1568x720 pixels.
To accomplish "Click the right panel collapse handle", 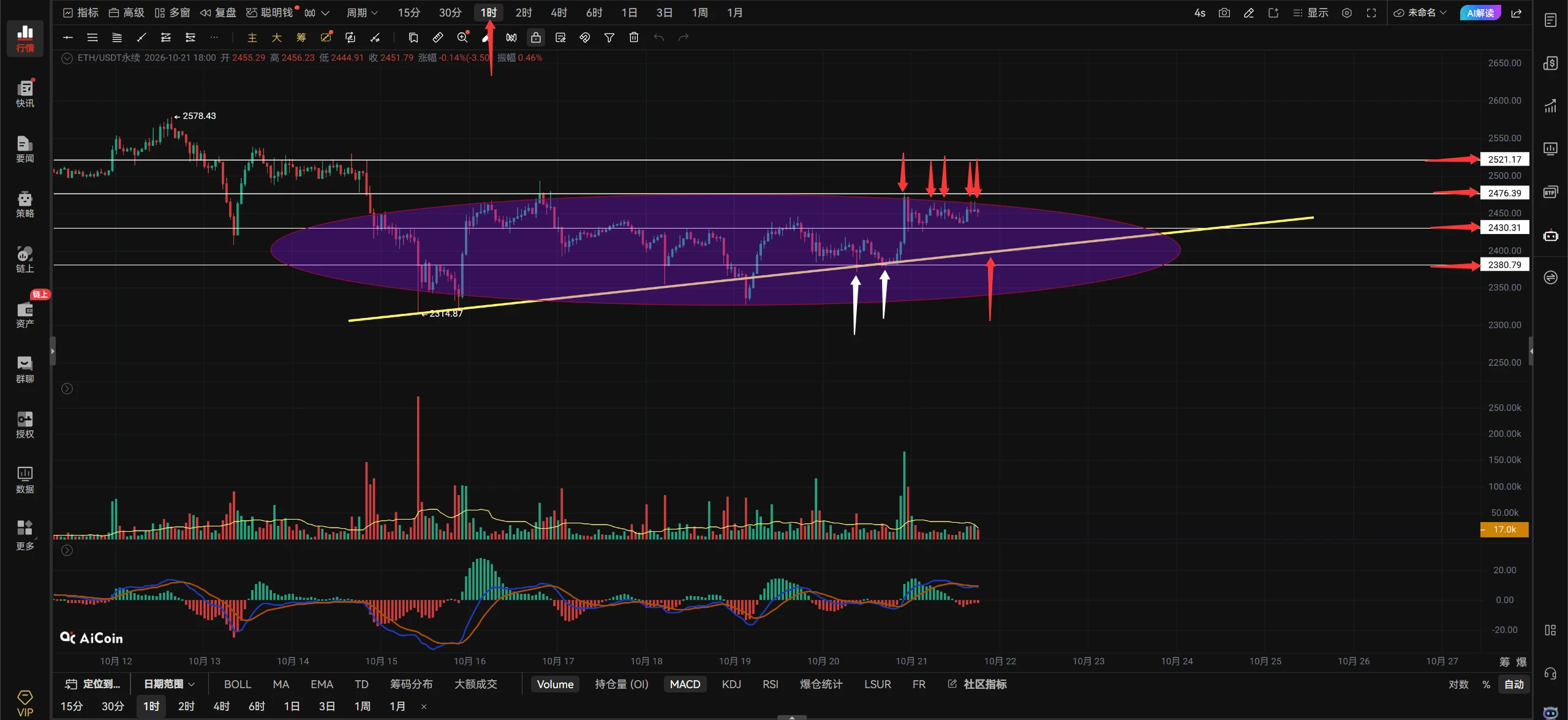I will (x=1531, y=351).
